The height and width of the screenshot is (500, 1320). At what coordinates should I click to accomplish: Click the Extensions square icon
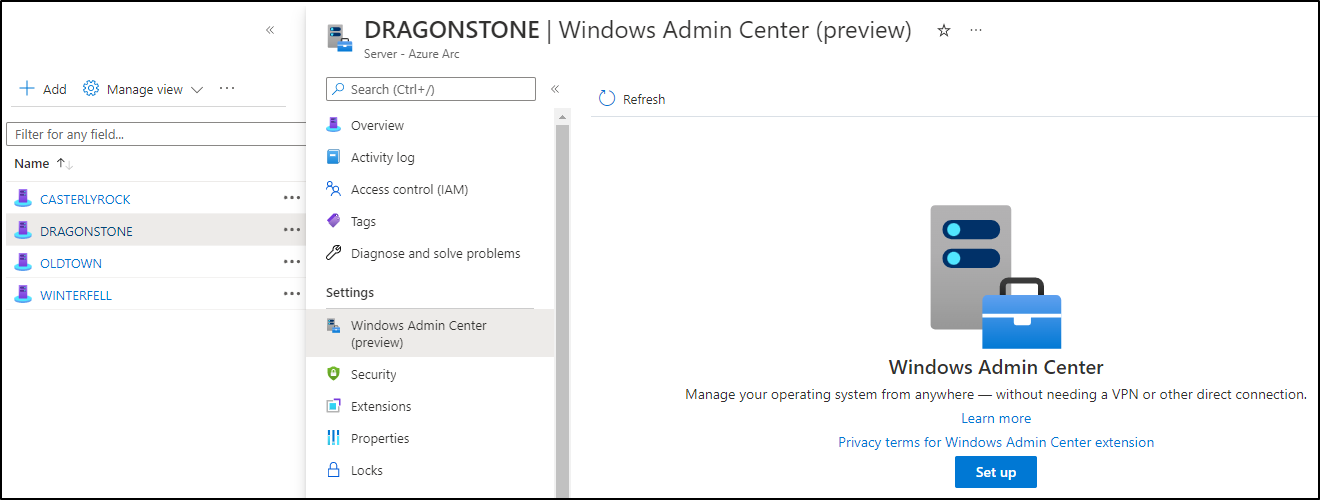tap(334, 406)
